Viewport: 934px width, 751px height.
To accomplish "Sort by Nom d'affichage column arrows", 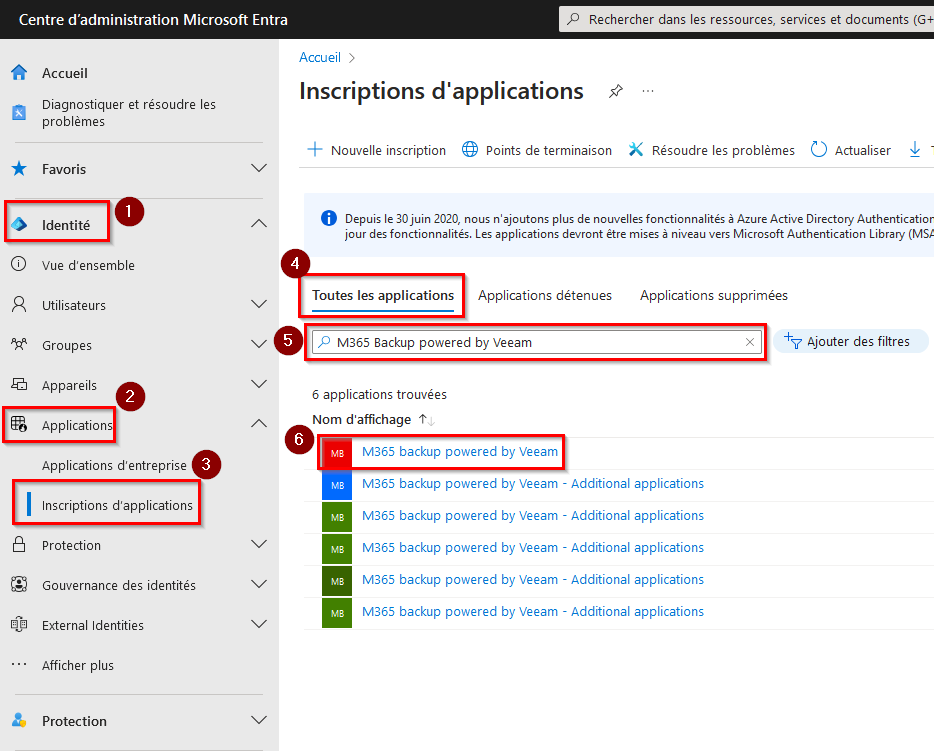I will click(426, 420).
